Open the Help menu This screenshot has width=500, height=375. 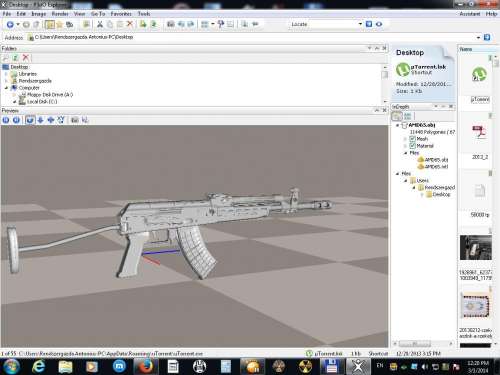tap(491, 14)
